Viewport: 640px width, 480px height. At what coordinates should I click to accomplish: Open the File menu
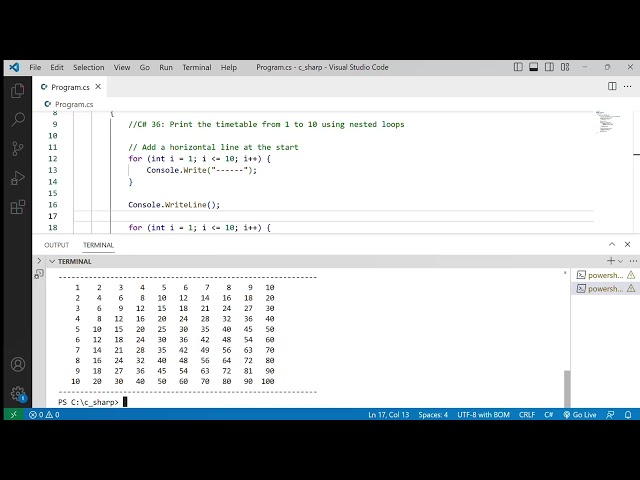pyautogui.click(x=35, y=67)
